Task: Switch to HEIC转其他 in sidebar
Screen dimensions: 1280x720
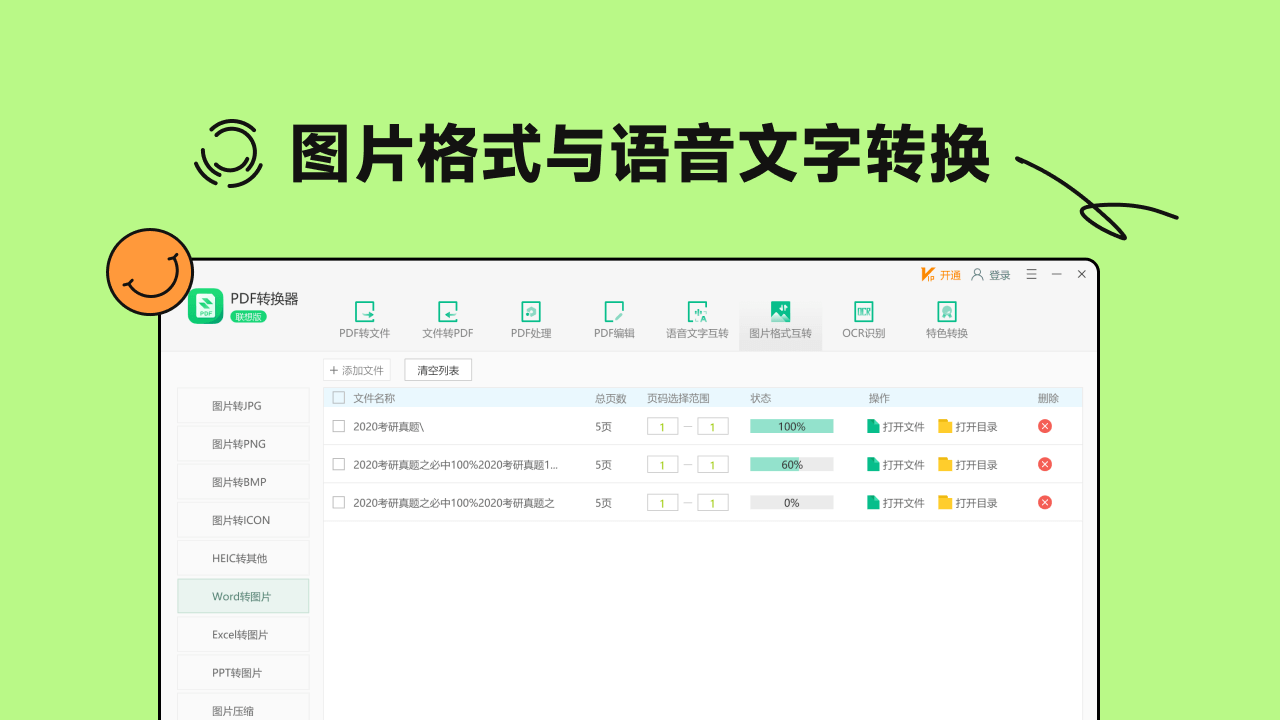Action: click(242, 557)
